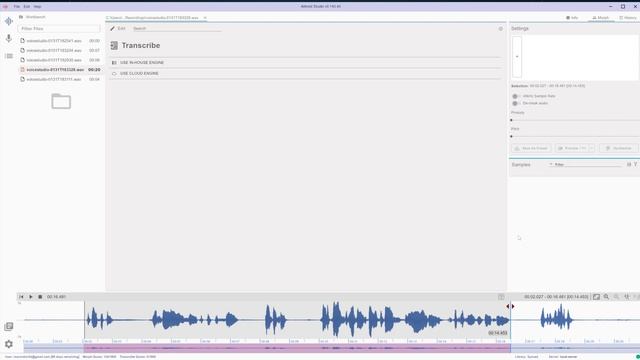Adjust the Pitch slider

click(575, 137)
